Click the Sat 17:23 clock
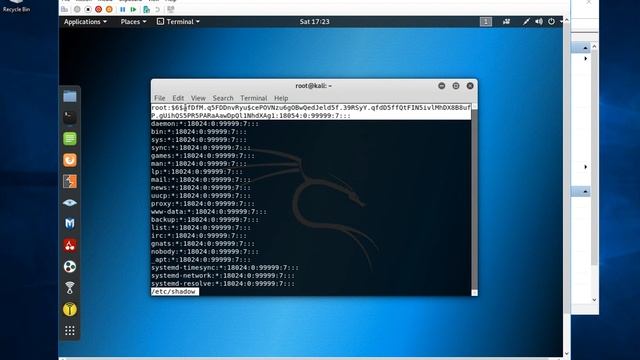Viewport: 640px width, 360px height. tap(314, 22)
